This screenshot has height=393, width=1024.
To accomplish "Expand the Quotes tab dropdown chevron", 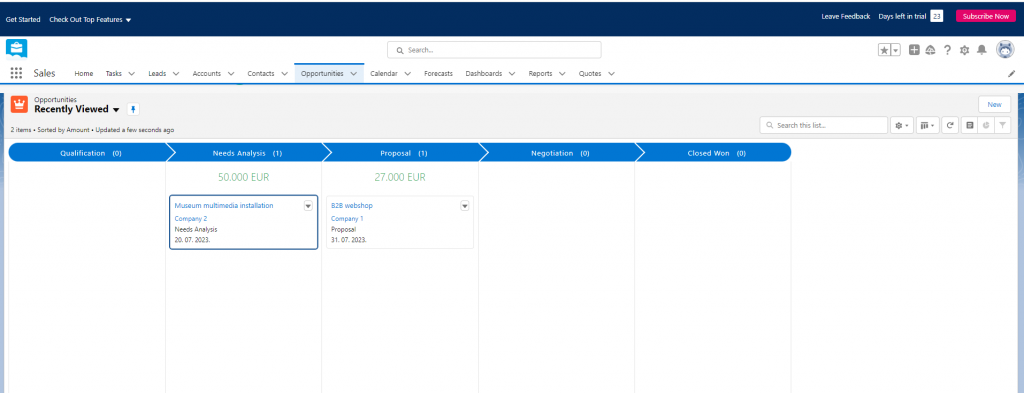I will point(611,74).
